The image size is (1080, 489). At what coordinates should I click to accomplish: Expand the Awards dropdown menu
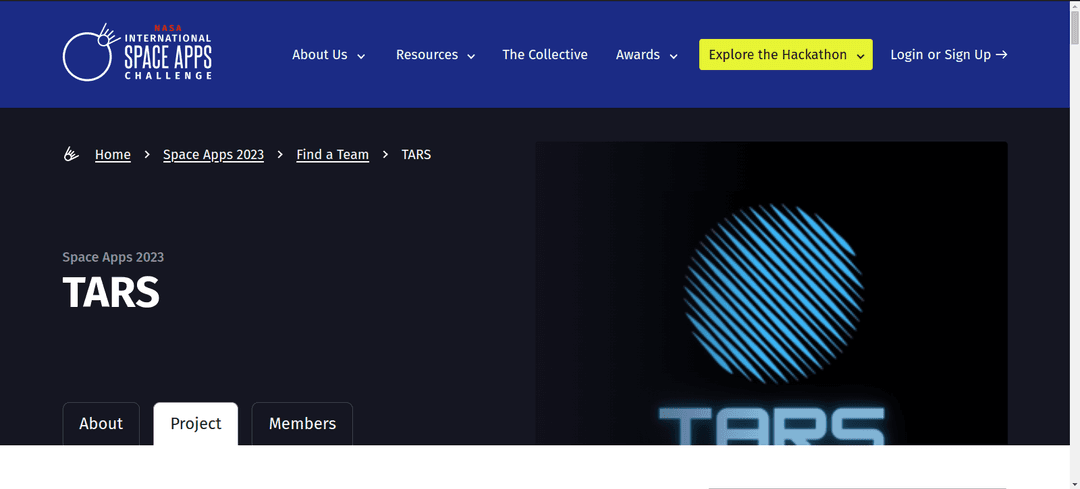(x=647, y=55)
